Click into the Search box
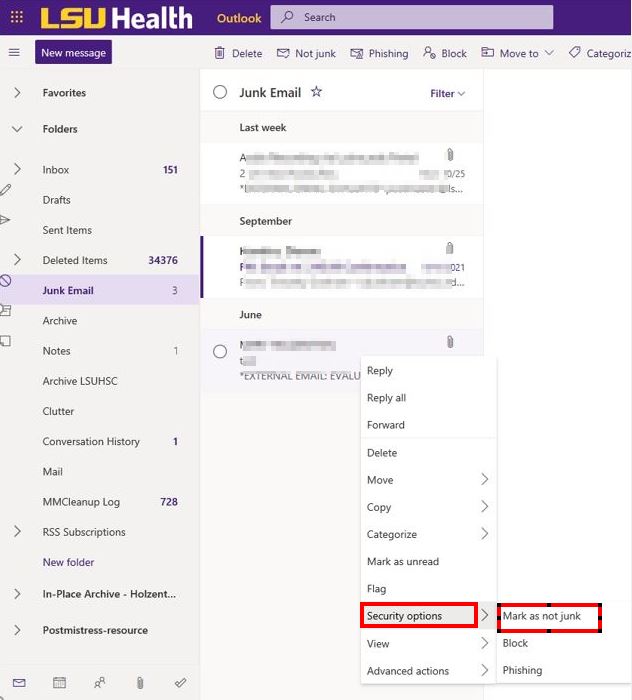This screenshot has height=700, width=632. (x=420, y=17)
